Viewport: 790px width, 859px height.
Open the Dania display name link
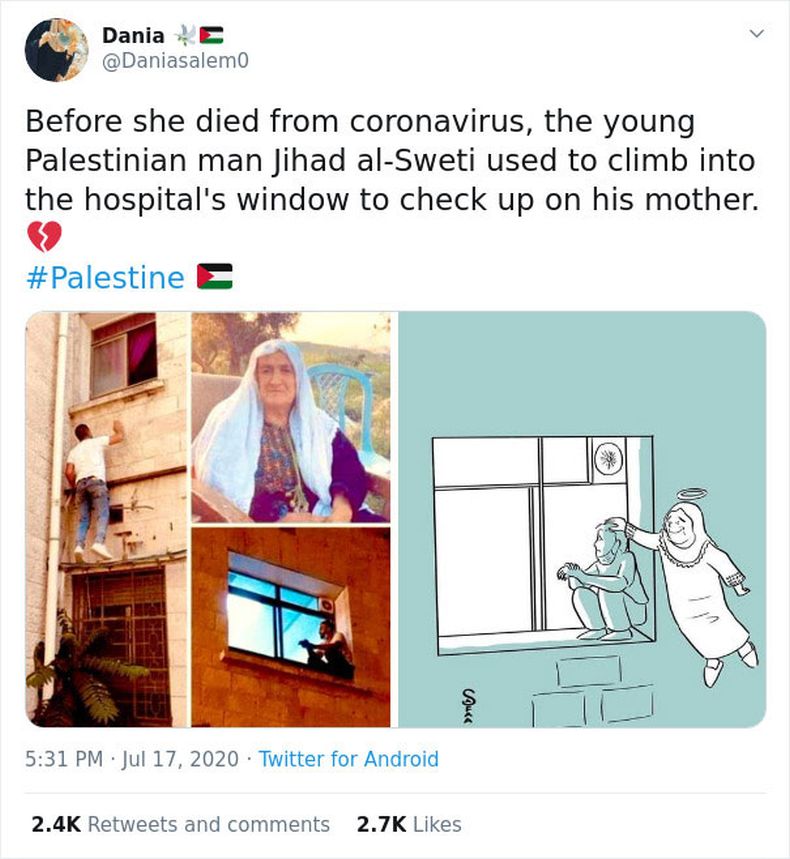(133, 36)
